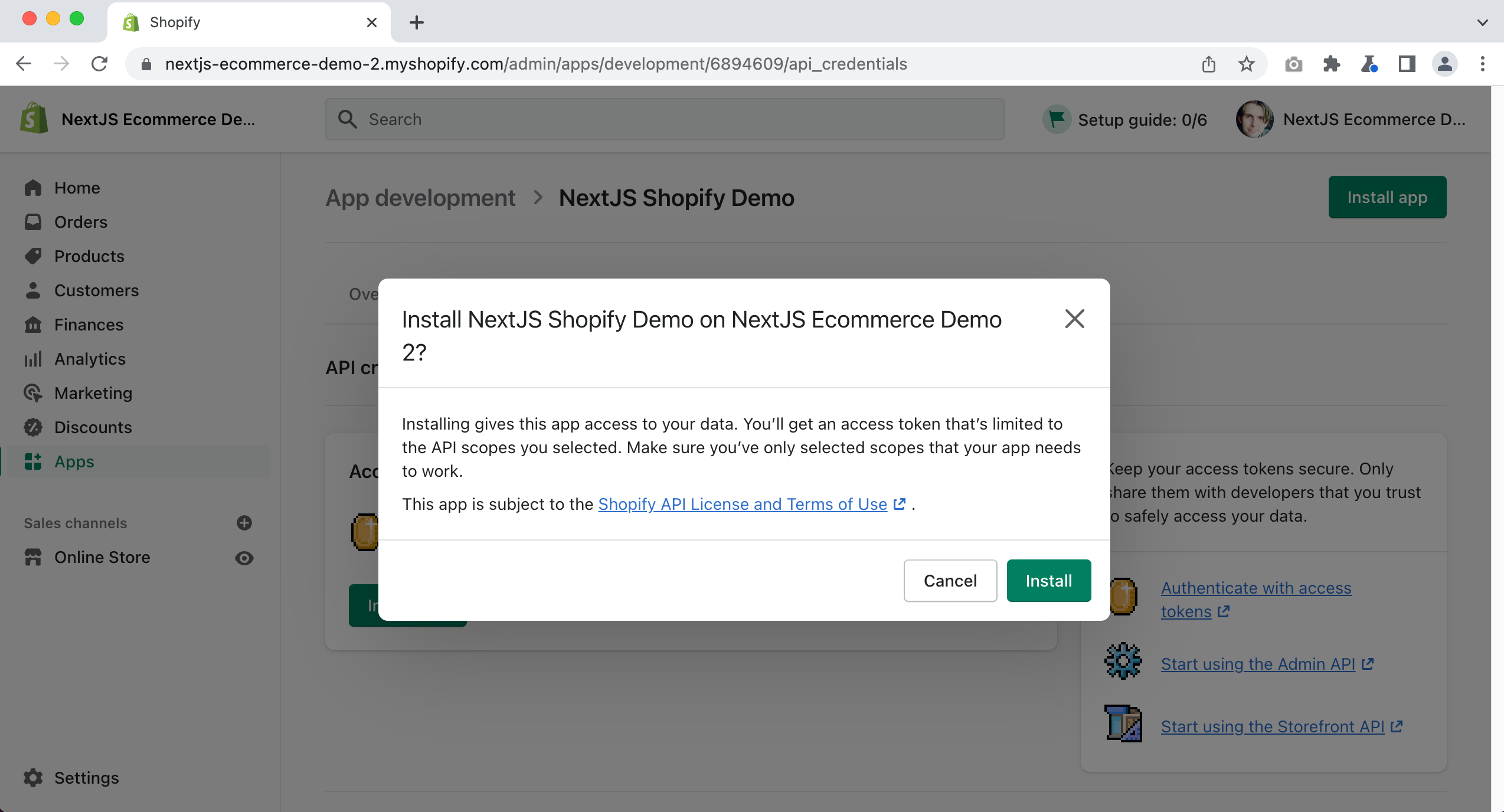Click the camera extension icon

pyautogui.click(x=1294, y=64)
